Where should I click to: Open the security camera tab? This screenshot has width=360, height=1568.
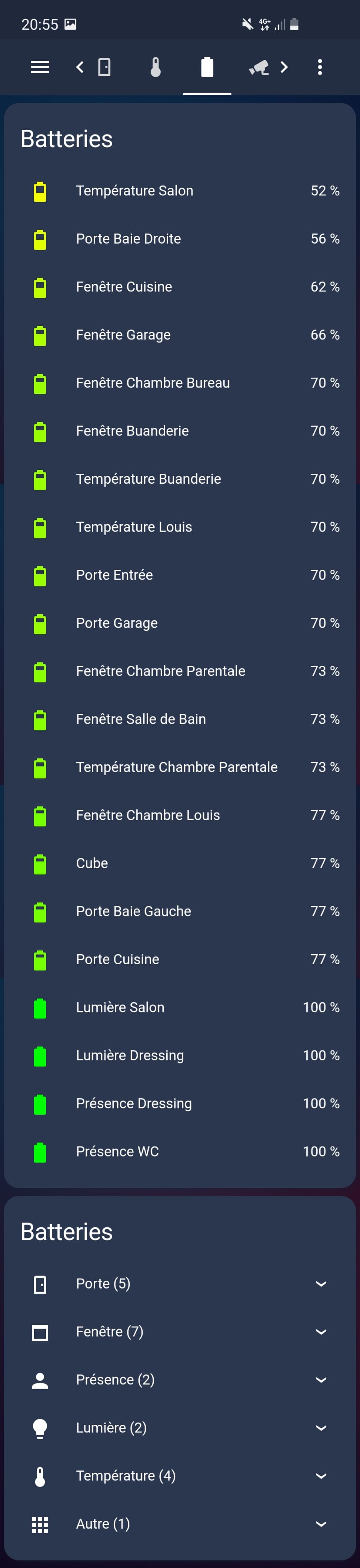click(259, 67)
